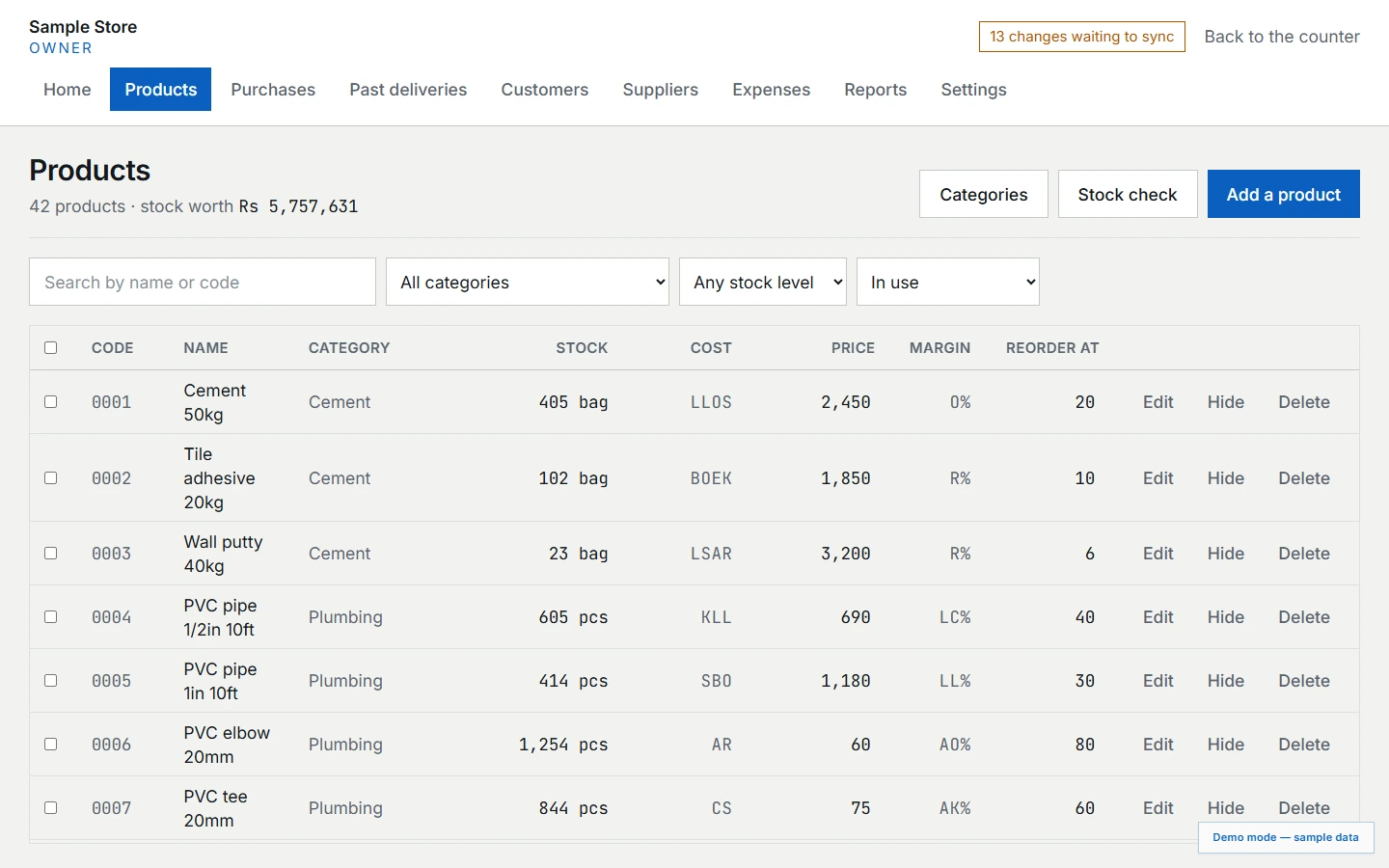Click the MARGIN column header
The image size is (1389, 868).
pyautogui.click(x=940, y=348)
